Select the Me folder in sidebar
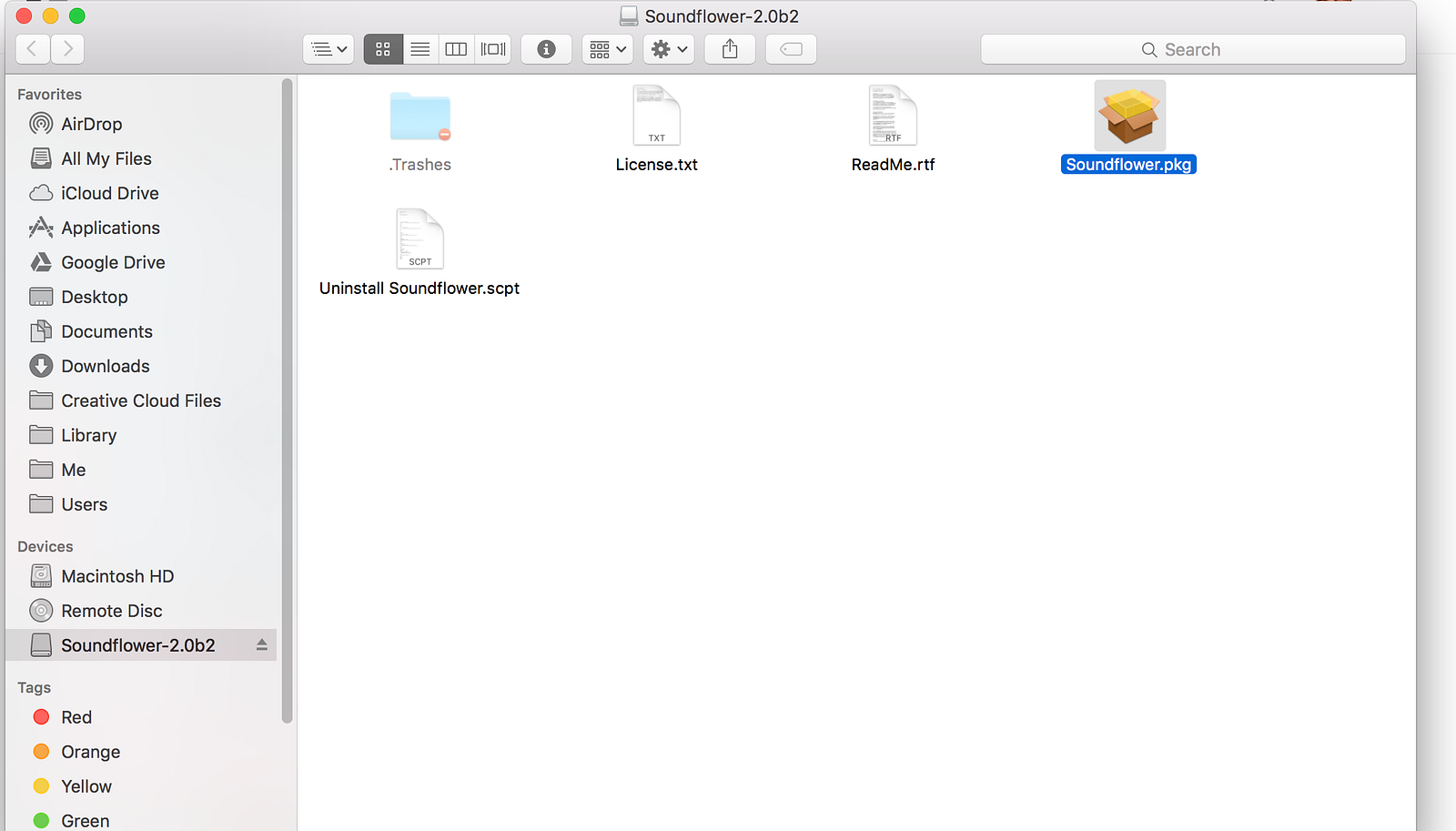This screenshot has width=1456, height=831. coord(141,470)
